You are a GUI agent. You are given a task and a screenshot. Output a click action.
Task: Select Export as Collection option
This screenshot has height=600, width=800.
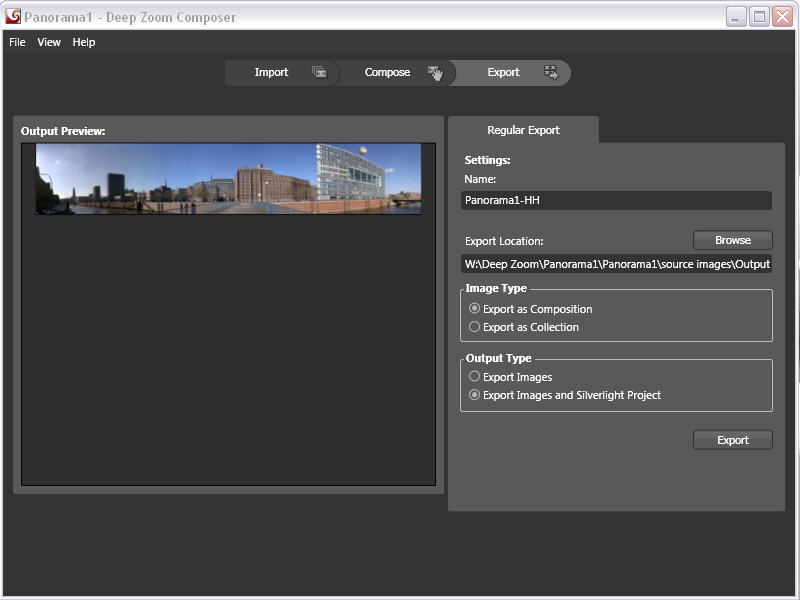point(475,327)
